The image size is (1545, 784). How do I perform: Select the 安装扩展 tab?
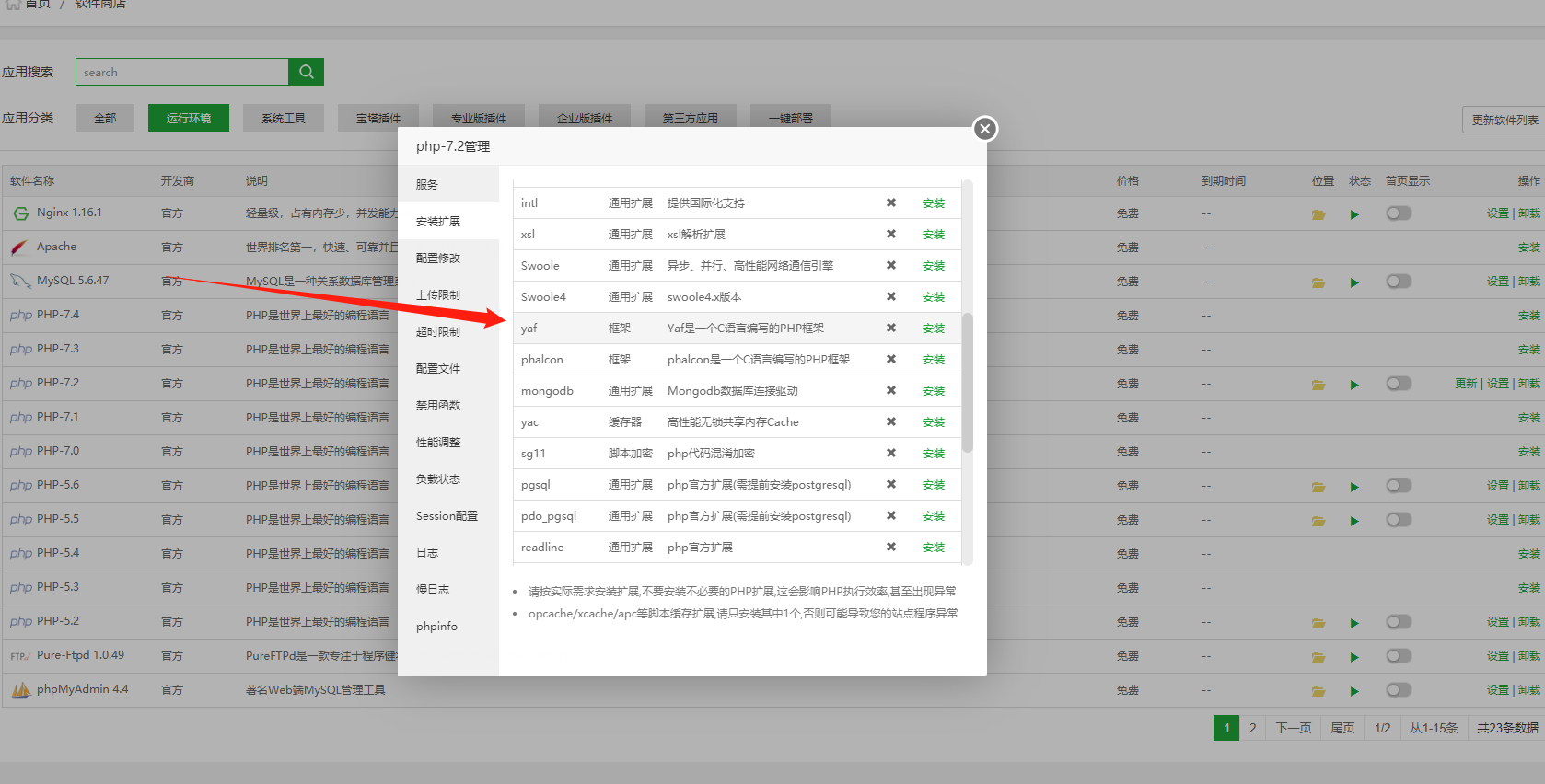[448, 221]
